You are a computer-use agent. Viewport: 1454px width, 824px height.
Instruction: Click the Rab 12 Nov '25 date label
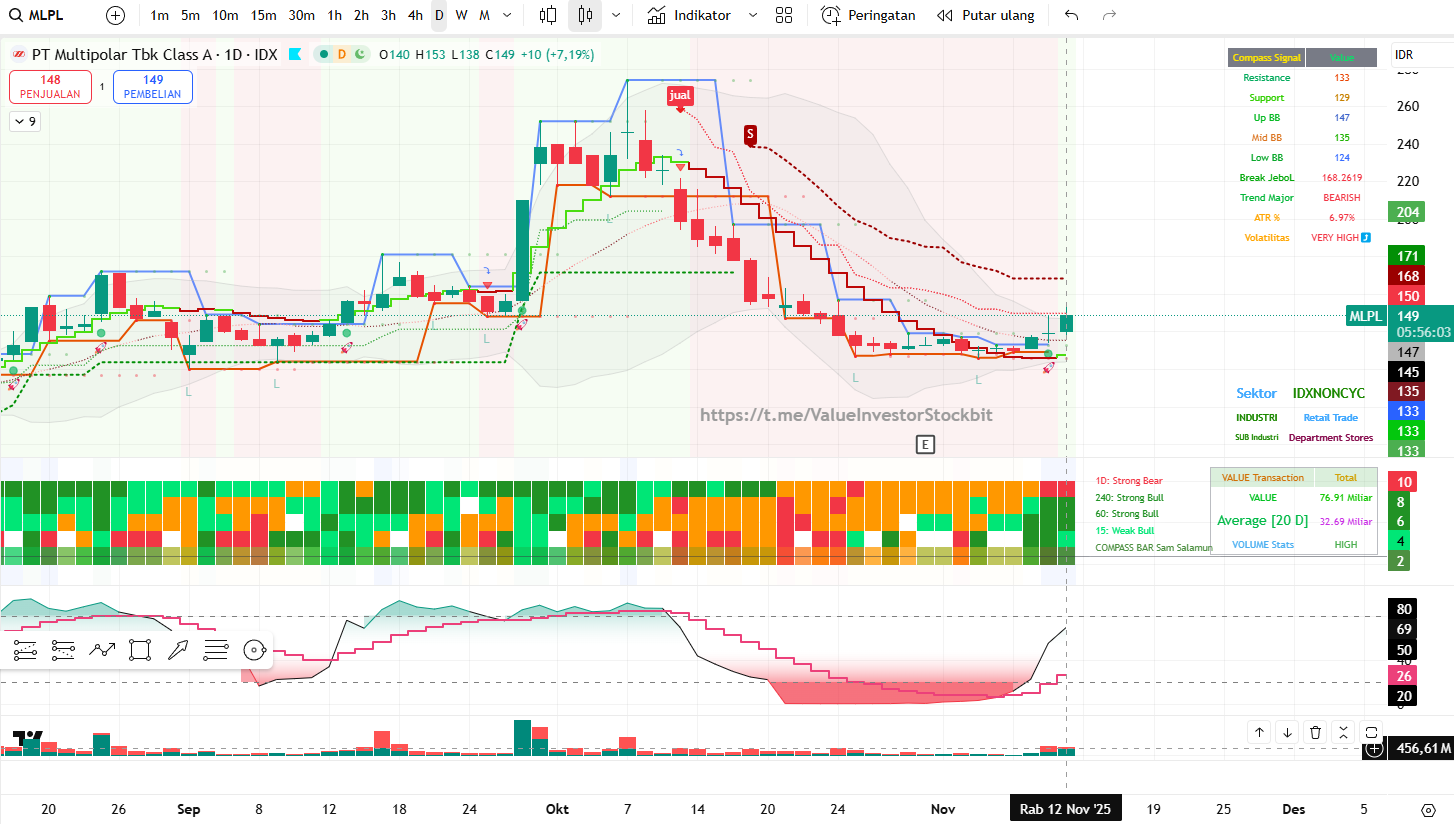click(x=1065, y=809)
